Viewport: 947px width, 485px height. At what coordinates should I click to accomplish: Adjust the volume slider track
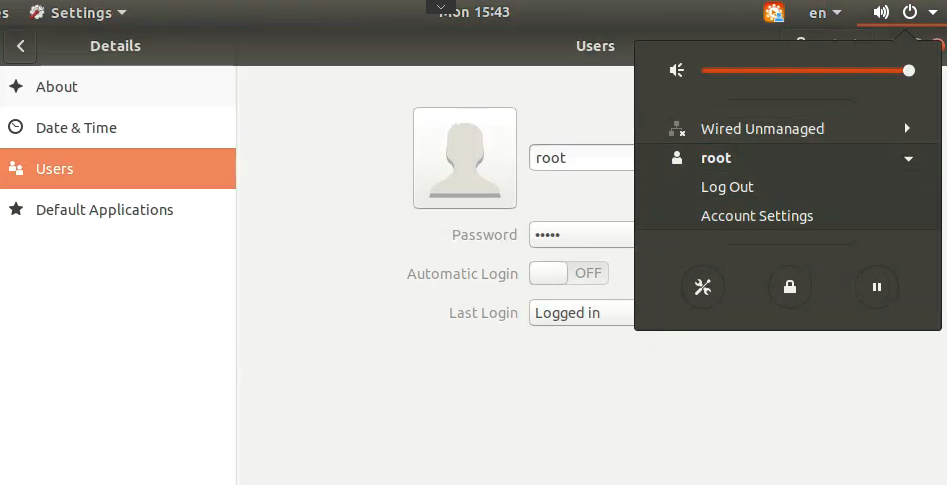pyautogui.click(x=808, y=71)
